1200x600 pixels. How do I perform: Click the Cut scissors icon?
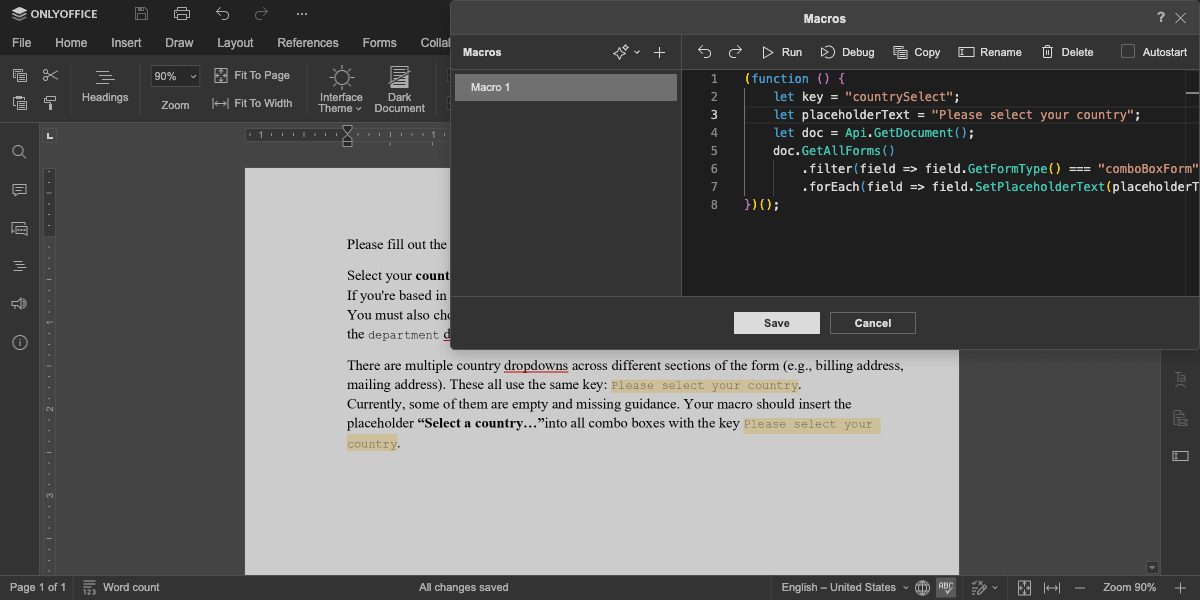tap(51, 75)
